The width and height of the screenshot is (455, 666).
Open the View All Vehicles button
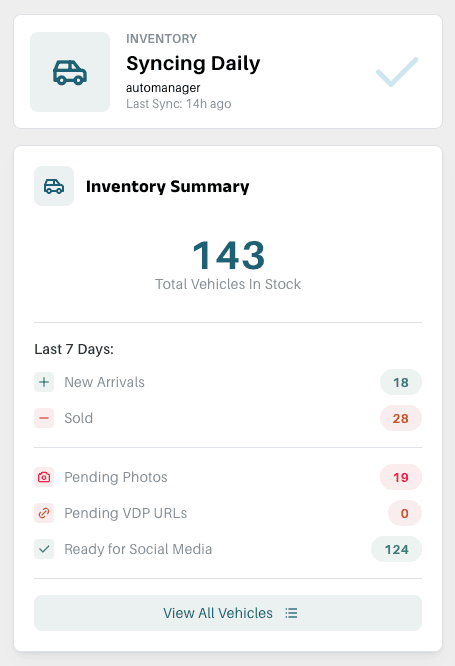tap(228, 613)
